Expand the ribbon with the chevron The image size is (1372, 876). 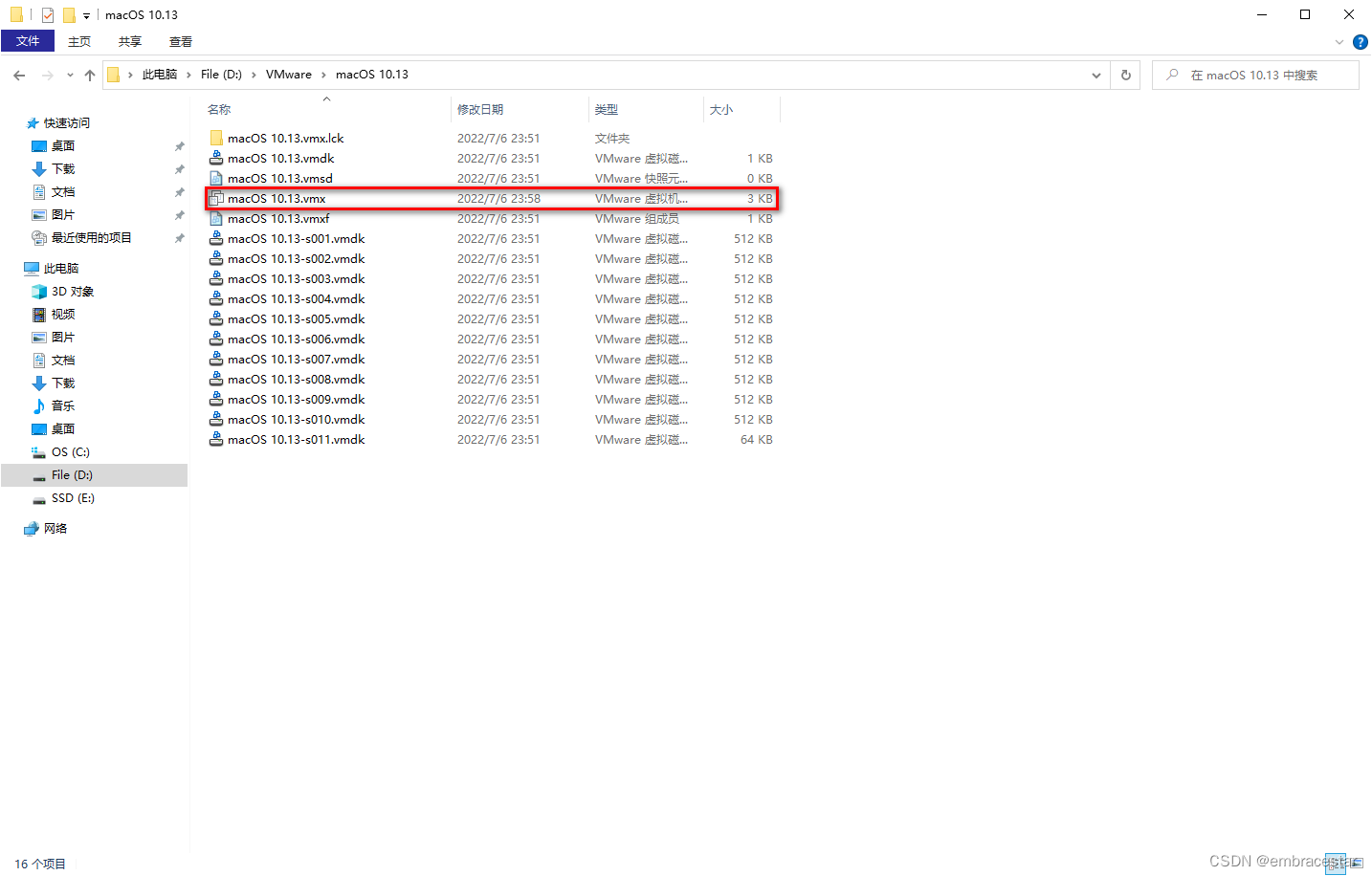click(1339, 42)
